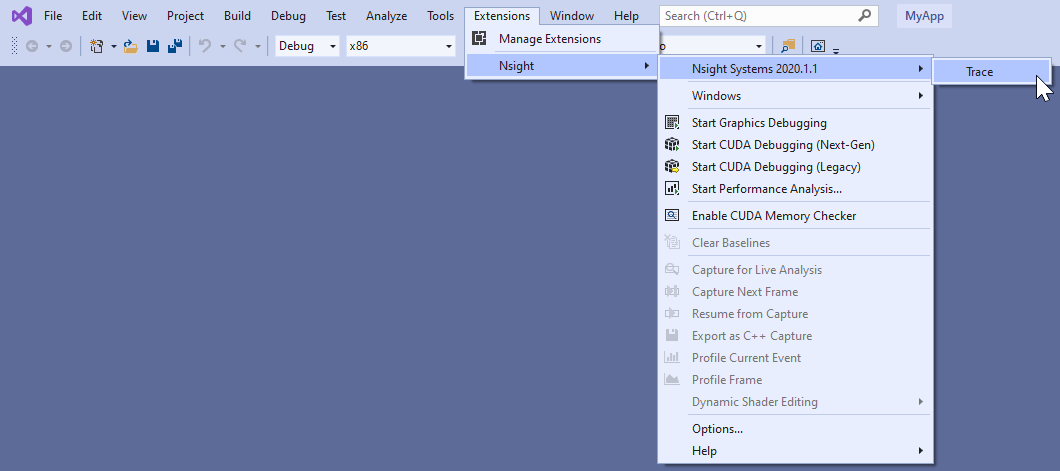Choose Start CUDA Debugging (Next-Gen)
Screen dimensions: 1060x471
tap(796, 145)
